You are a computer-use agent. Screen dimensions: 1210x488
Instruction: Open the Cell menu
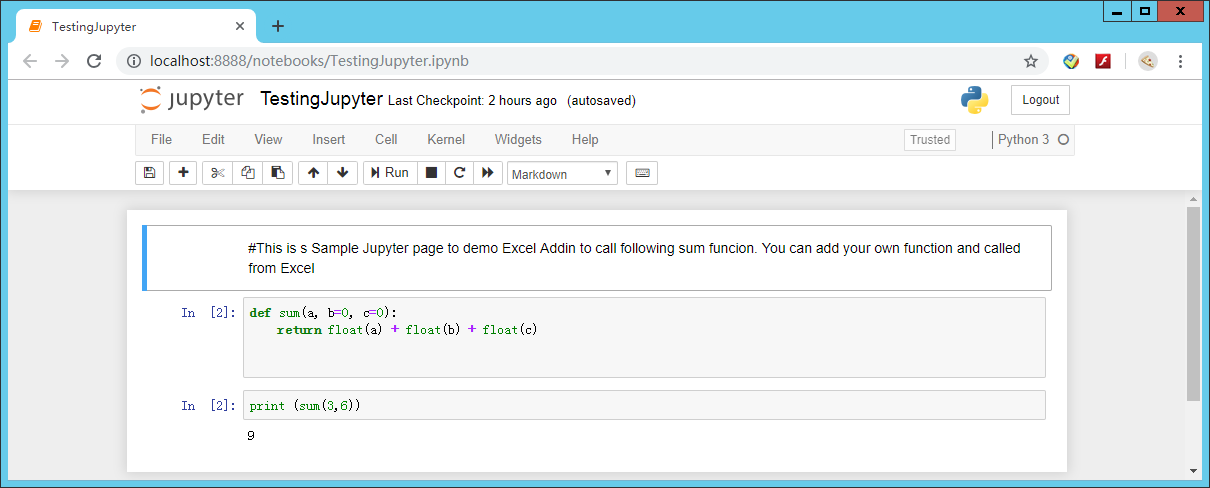point(386,140)
